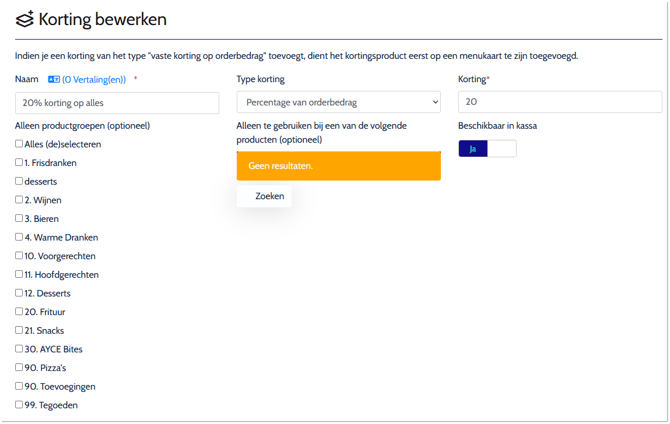
Task: Tick the desserts product group checkbox
Action: (19, 181)
